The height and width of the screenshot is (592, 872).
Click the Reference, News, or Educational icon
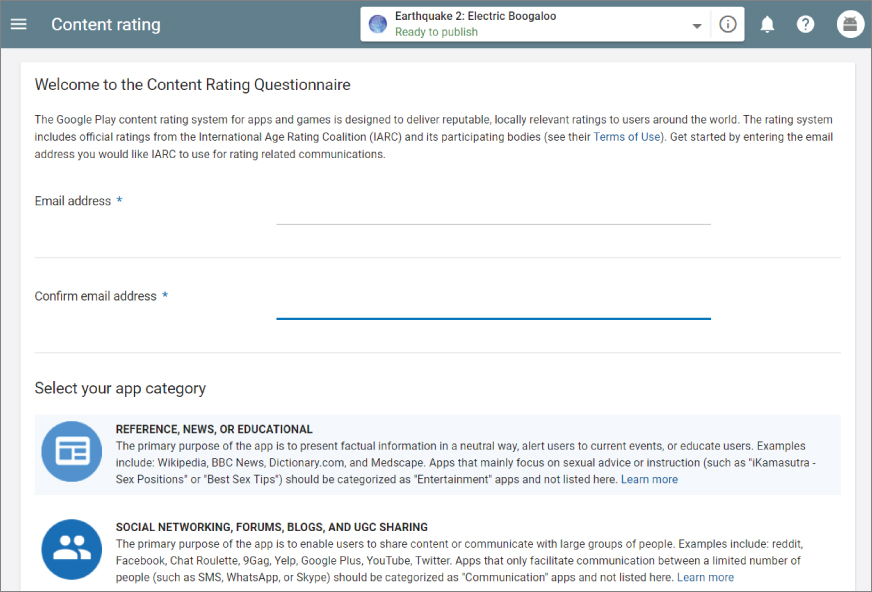pyautogui.click(x=72, y=451)
